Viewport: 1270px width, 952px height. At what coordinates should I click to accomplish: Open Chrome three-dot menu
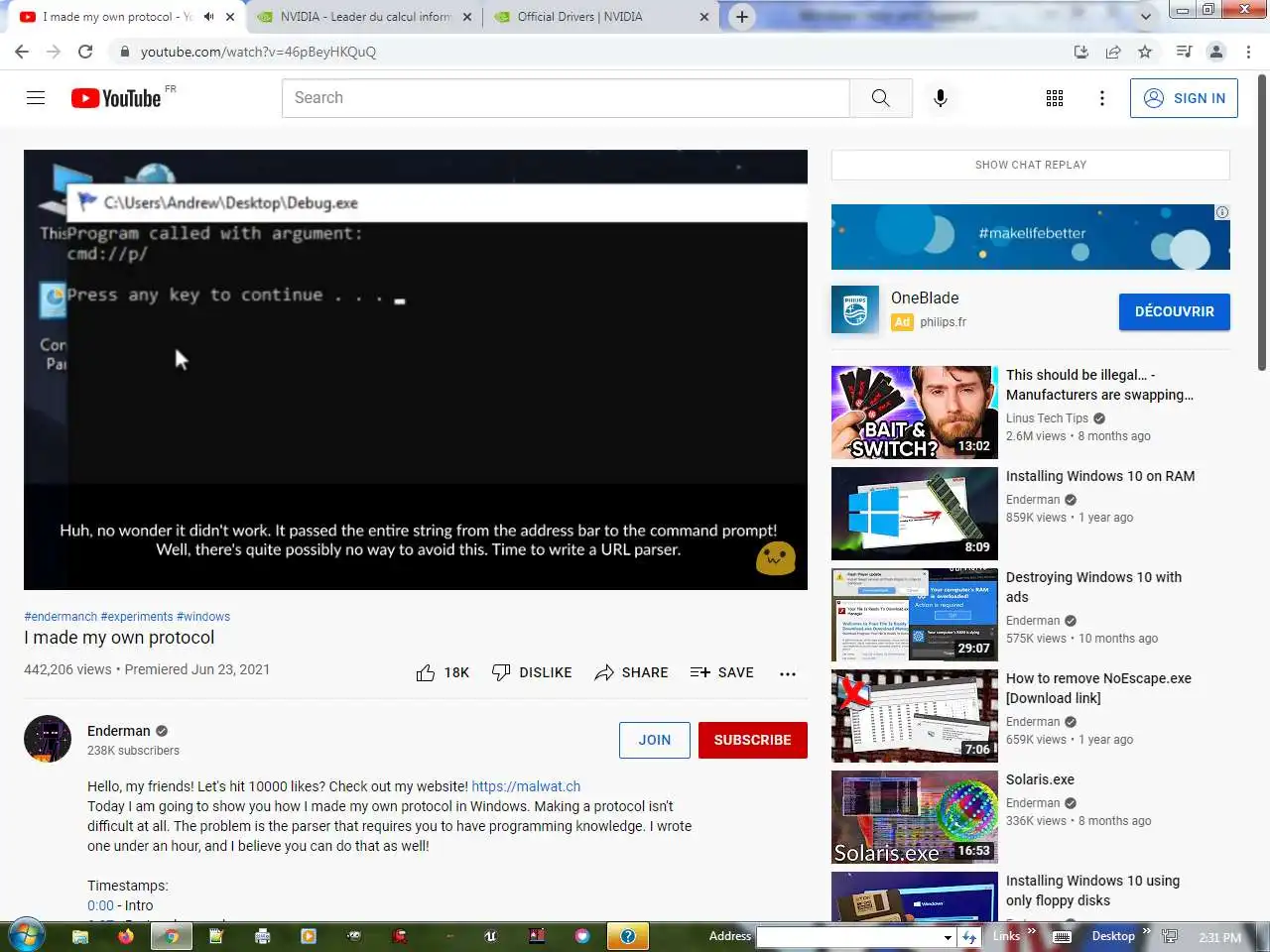pyautogui.click(x=1249, y=52)
